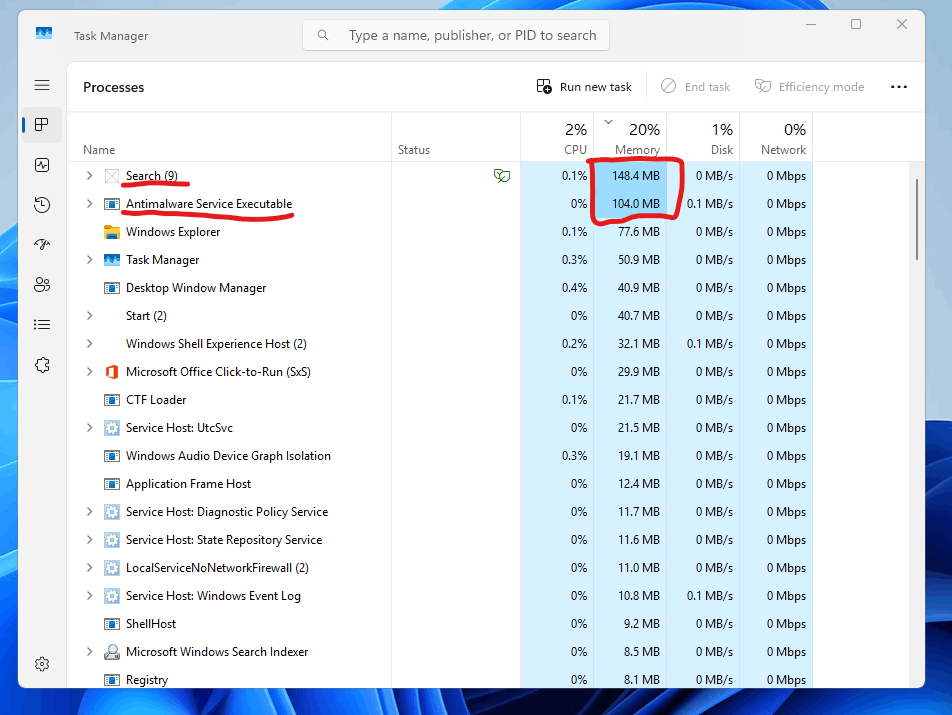Open the Details tab in sidebar
Viewport: 952px width, 715px height.
tap(42, 325)
